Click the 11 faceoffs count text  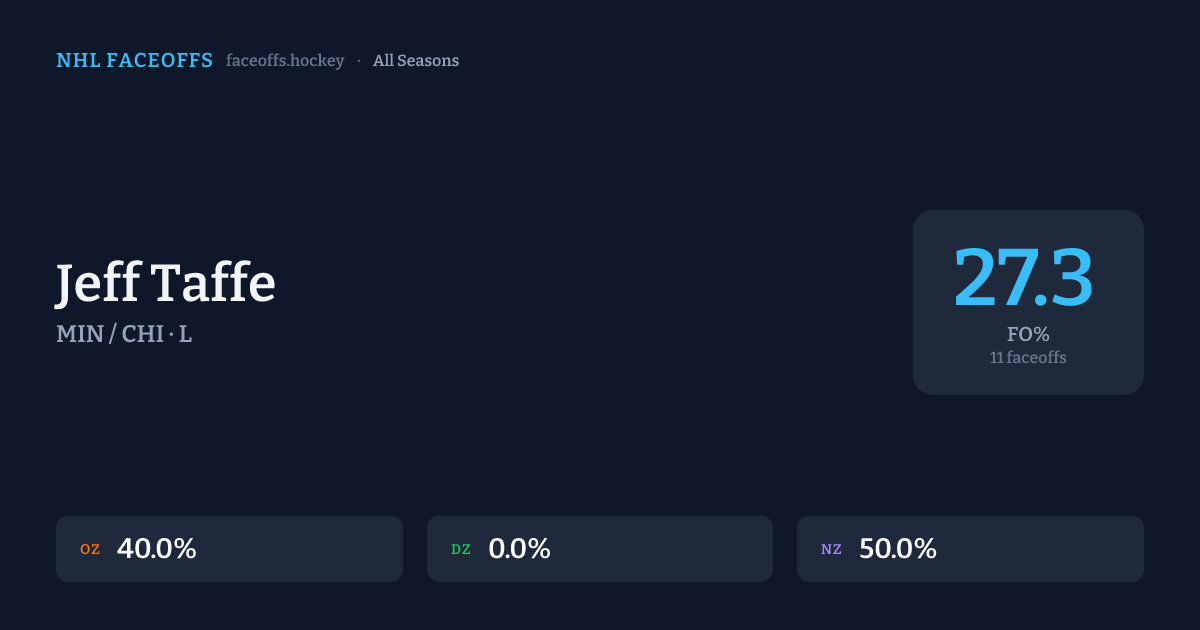[1028, 357]
